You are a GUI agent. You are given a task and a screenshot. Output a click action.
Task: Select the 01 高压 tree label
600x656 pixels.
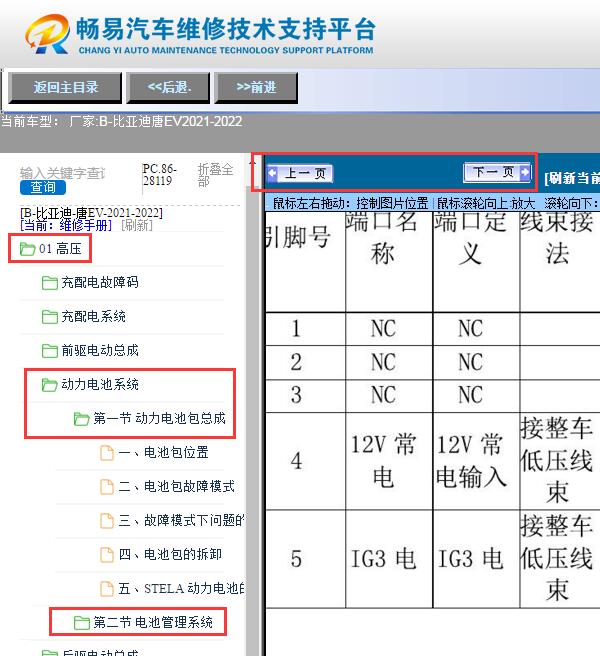(x=60, y=249)
